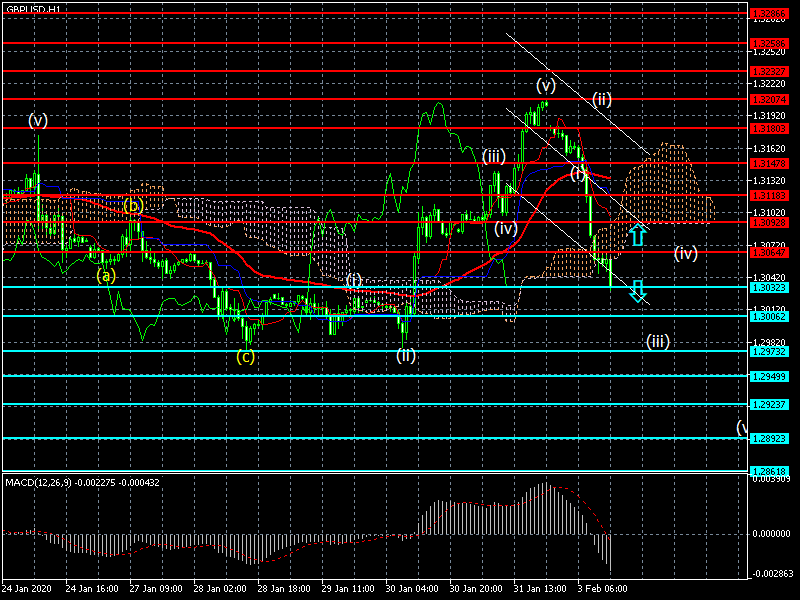
Task: Click the GBPUSD,H1 chart title
Action: pos(33,10)
